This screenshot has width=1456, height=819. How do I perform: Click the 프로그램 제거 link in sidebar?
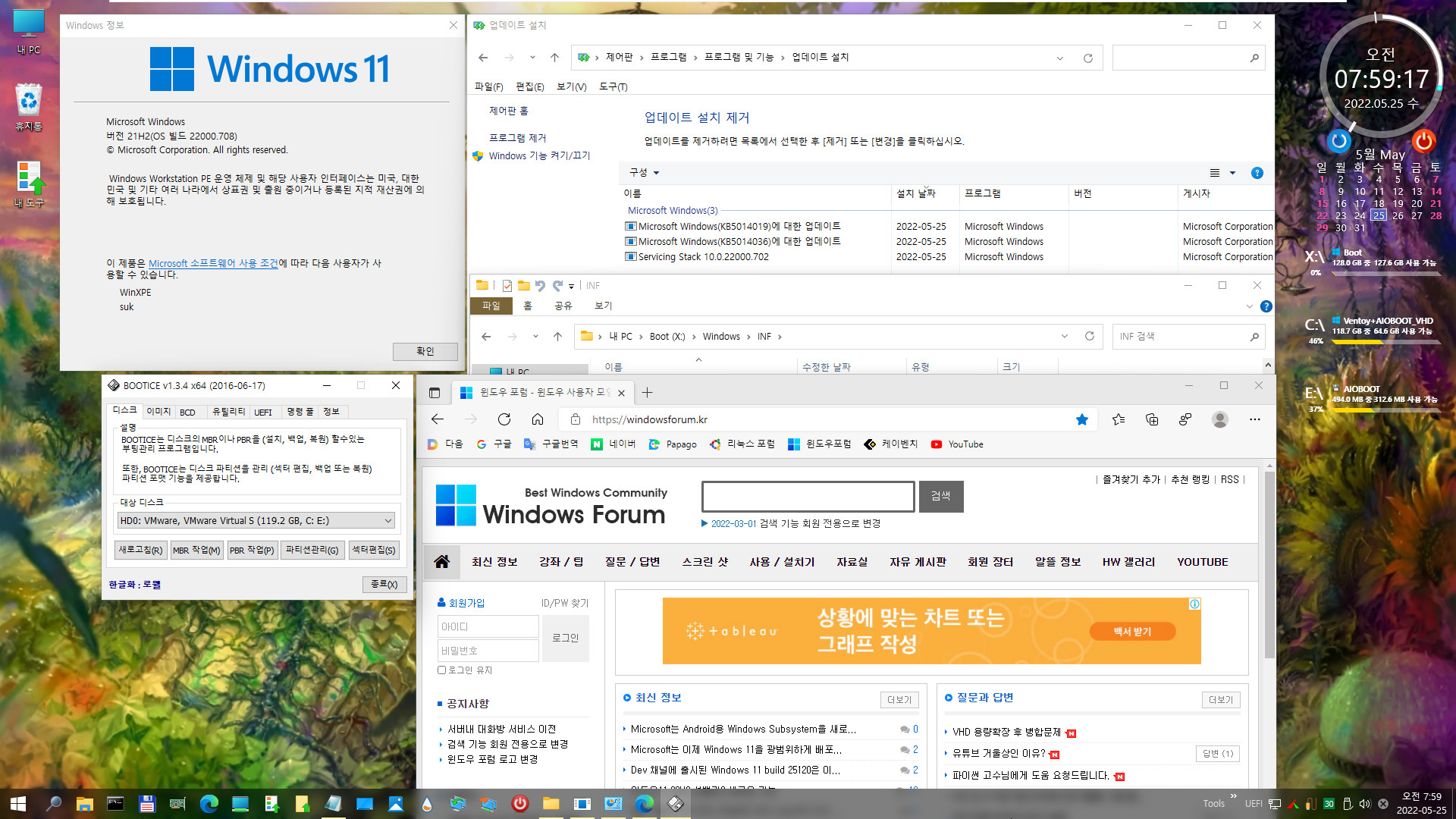pyautogui.click(x=517, y=138)
